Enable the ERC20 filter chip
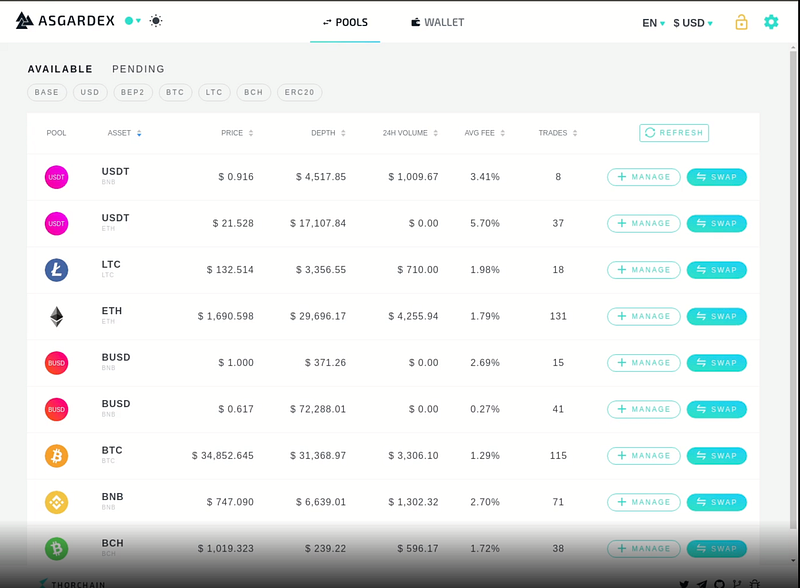 [299, 92]
